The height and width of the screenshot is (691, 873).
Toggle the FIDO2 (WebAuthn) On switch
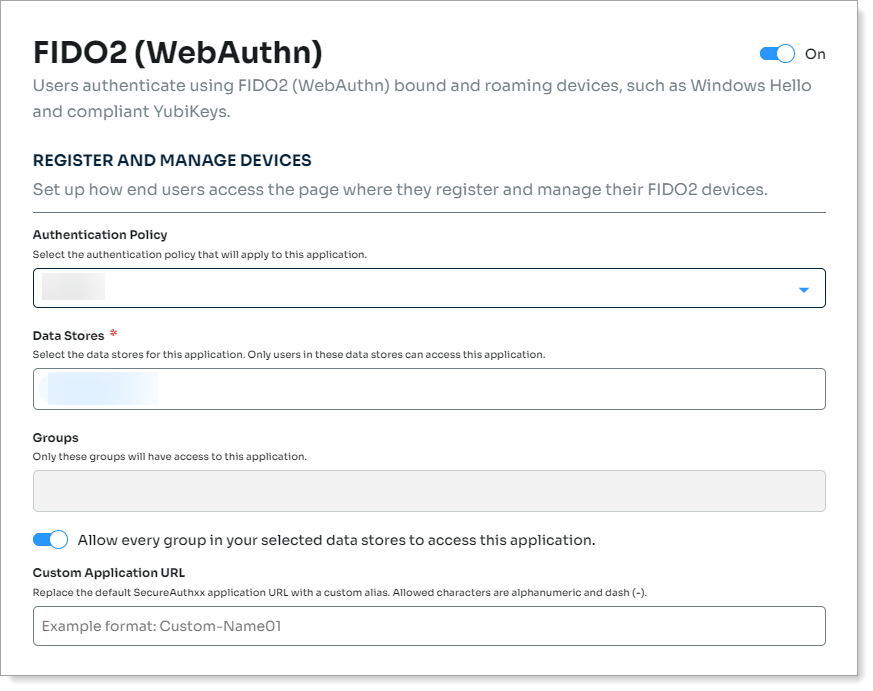777,54
